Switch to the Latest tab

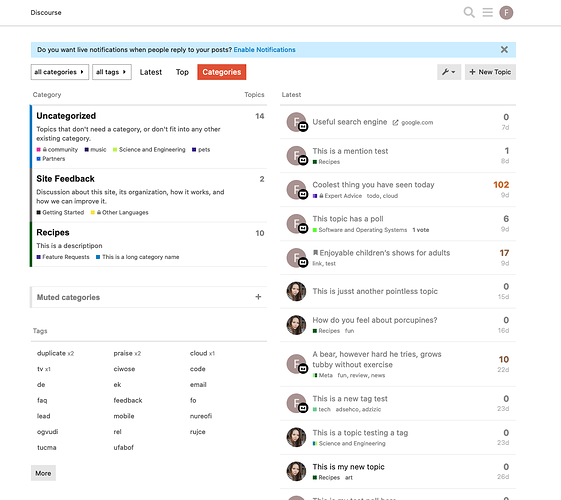click(151, 72)
